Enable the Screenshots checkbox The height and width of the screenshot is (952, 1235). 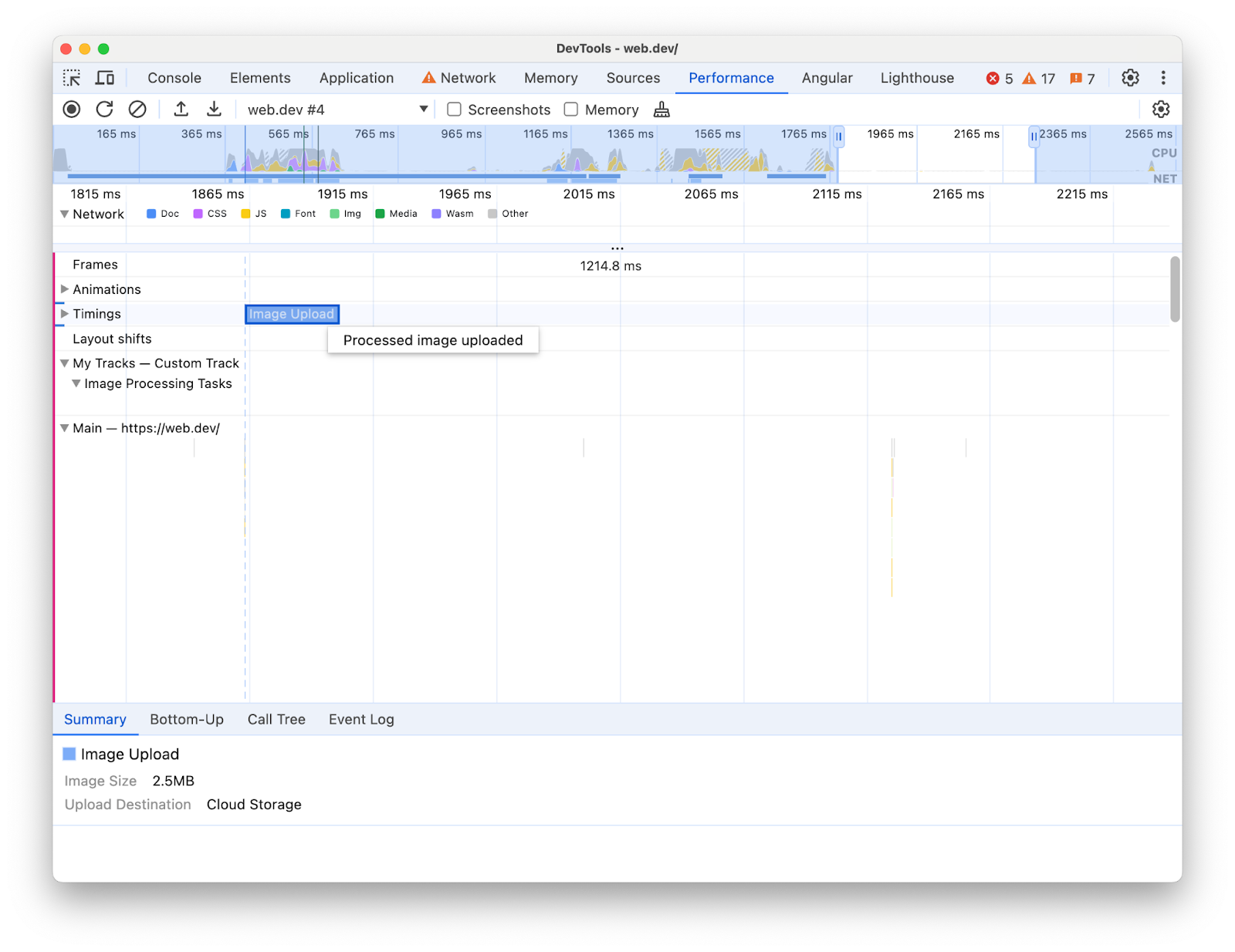(x=454, y=110)
